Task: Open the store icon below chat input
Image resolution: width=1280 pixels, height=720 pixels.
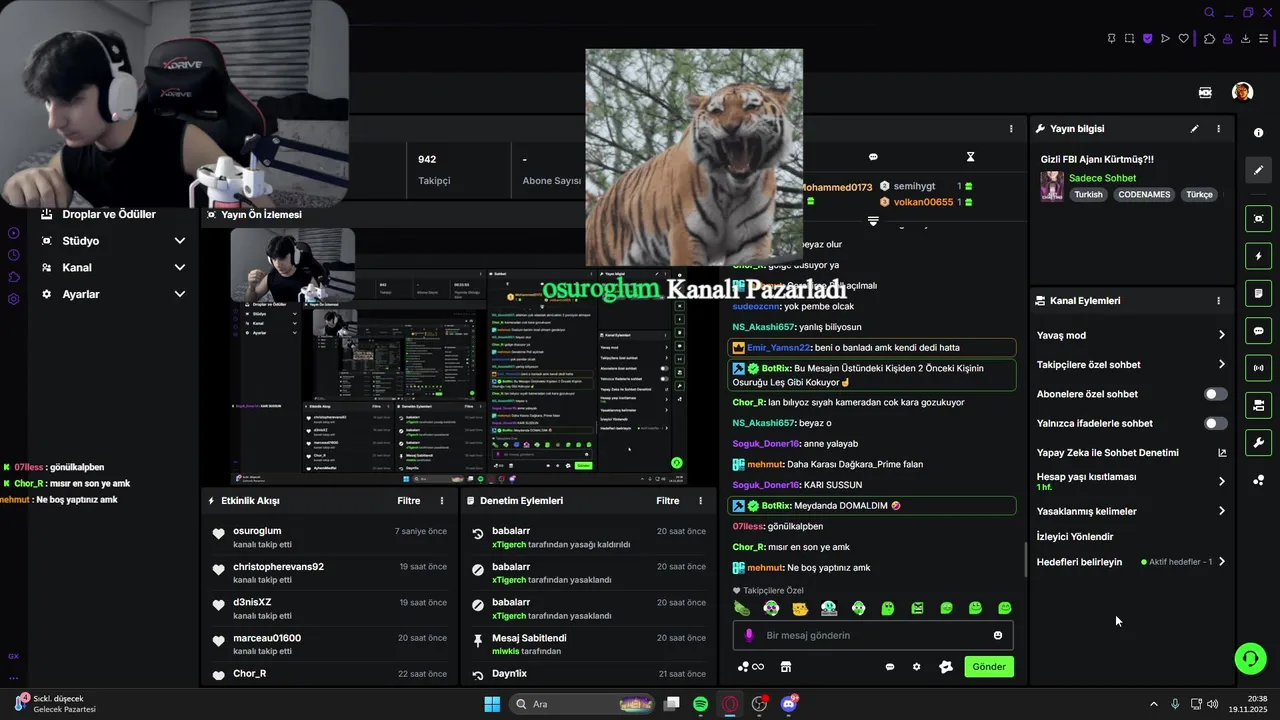Action: 786,667
